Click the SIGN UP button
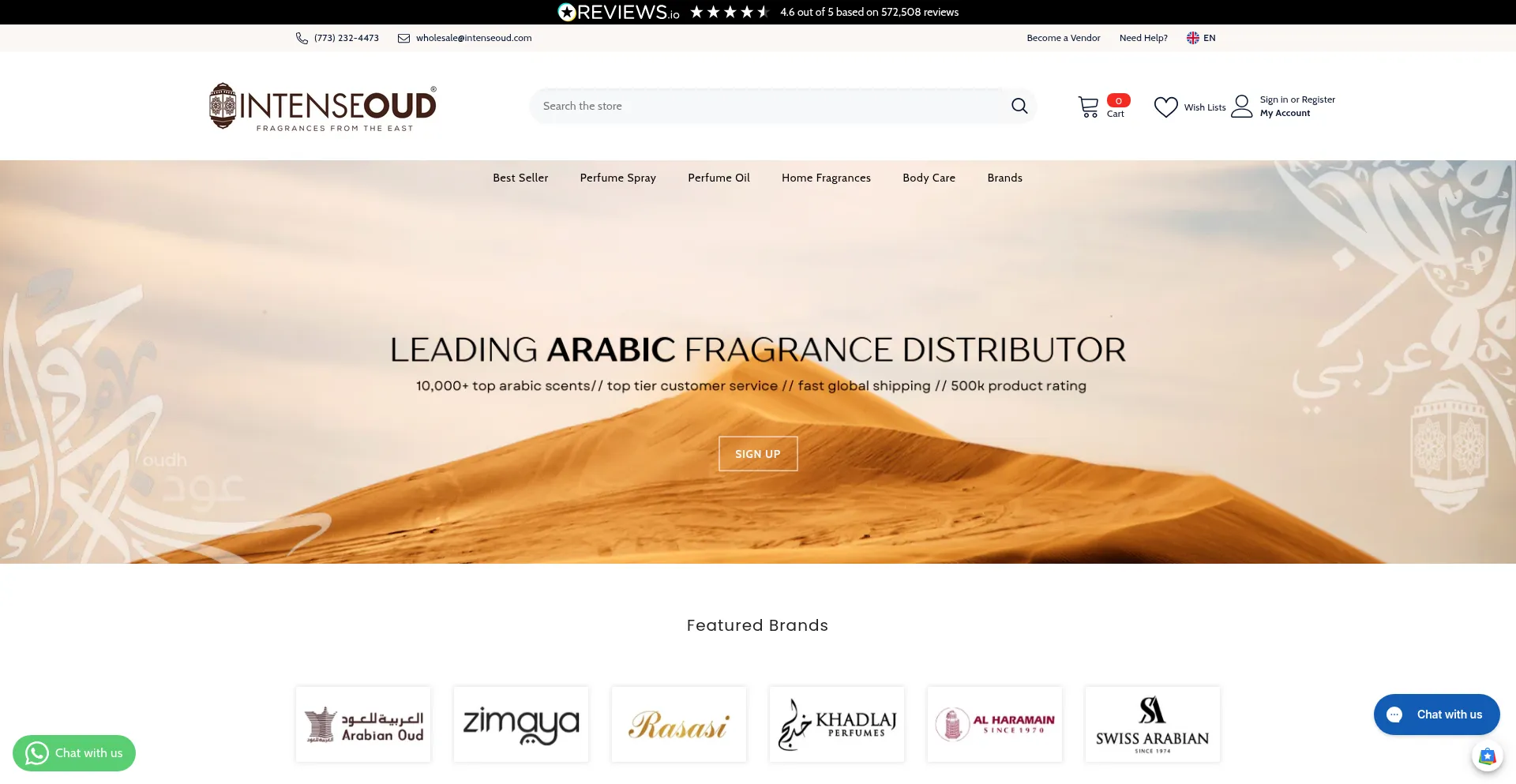 click(x=758, y=454)
